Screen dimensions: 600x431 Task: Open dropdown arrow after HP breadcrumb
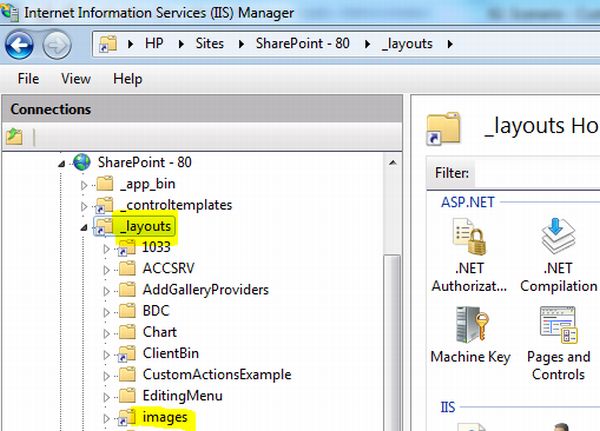(181, 44)
